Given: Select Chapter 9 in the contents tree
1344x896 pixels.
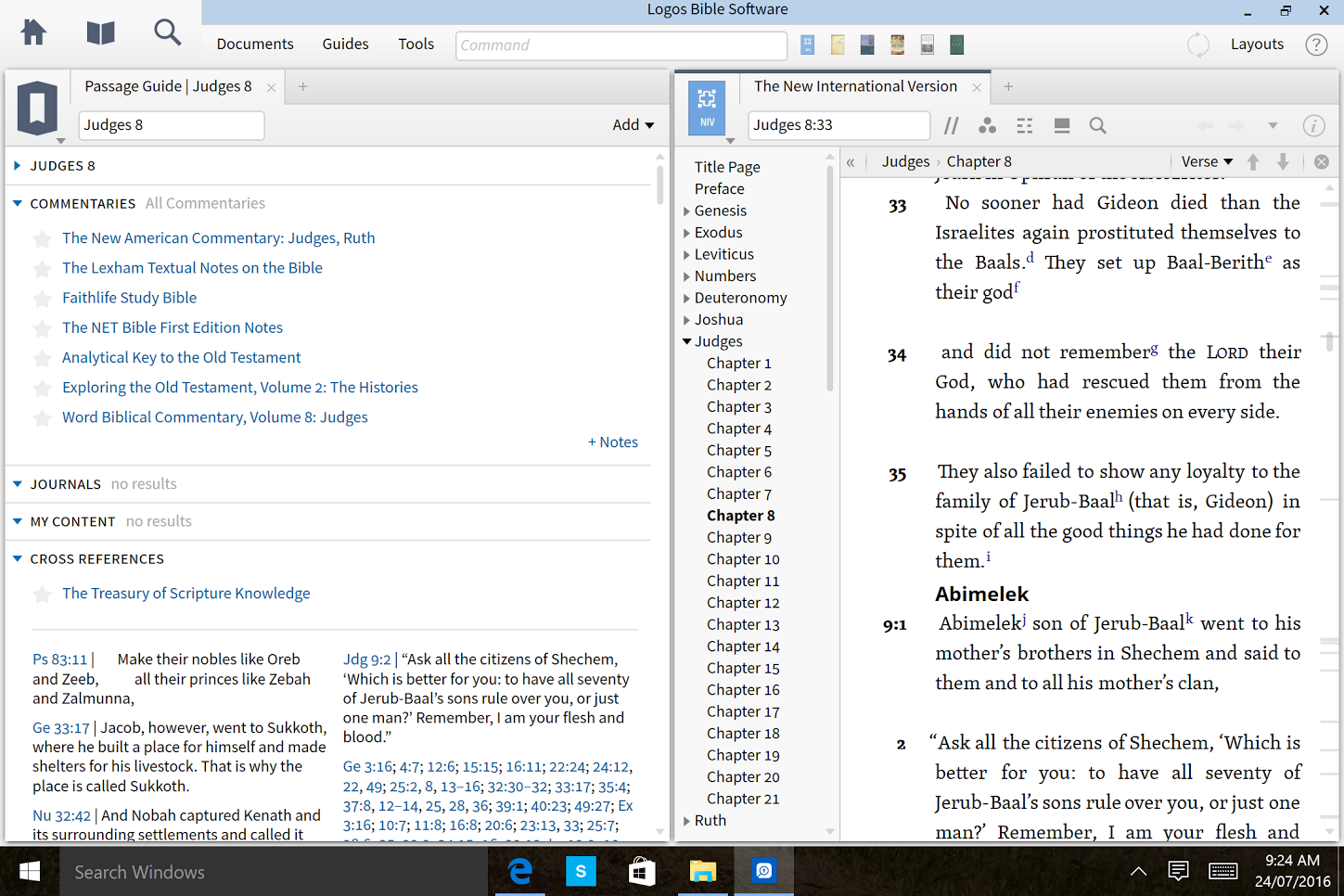Looking at the screenshot, I should 739,538.
